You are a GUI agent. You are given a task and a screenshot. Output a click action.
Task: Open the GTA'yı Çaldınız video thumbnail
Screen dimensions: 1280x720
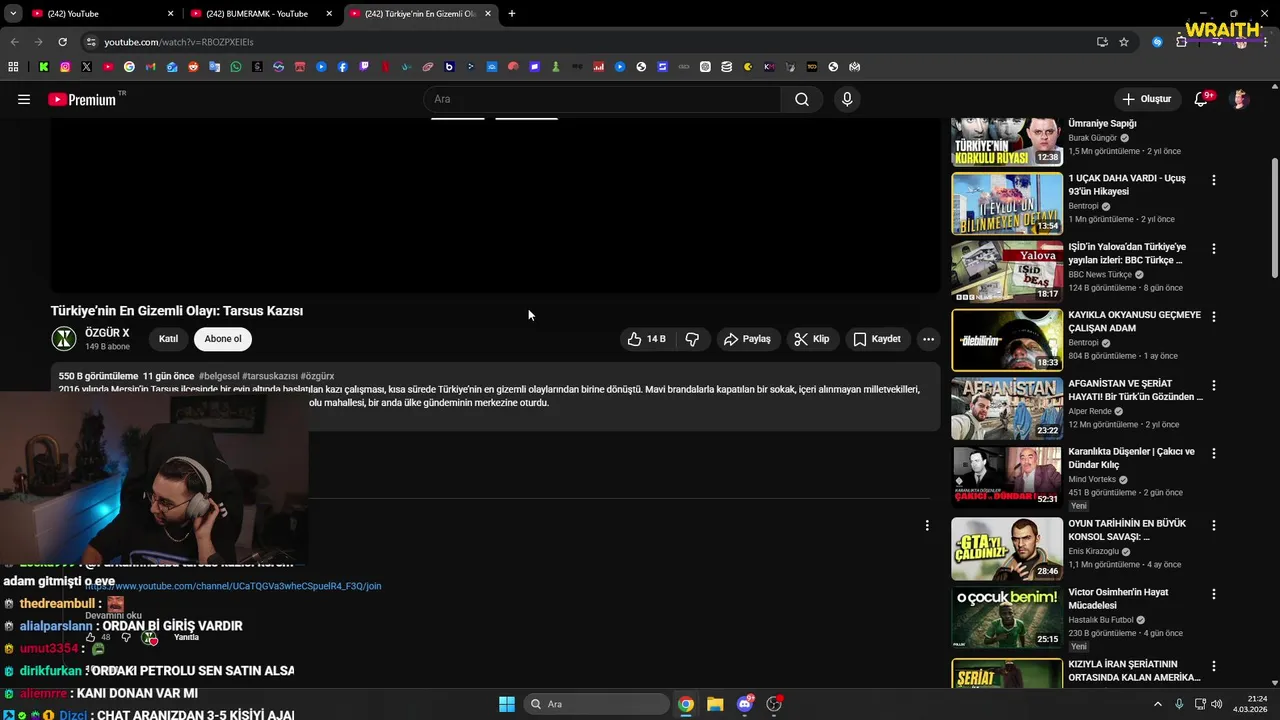[1007, 548]
